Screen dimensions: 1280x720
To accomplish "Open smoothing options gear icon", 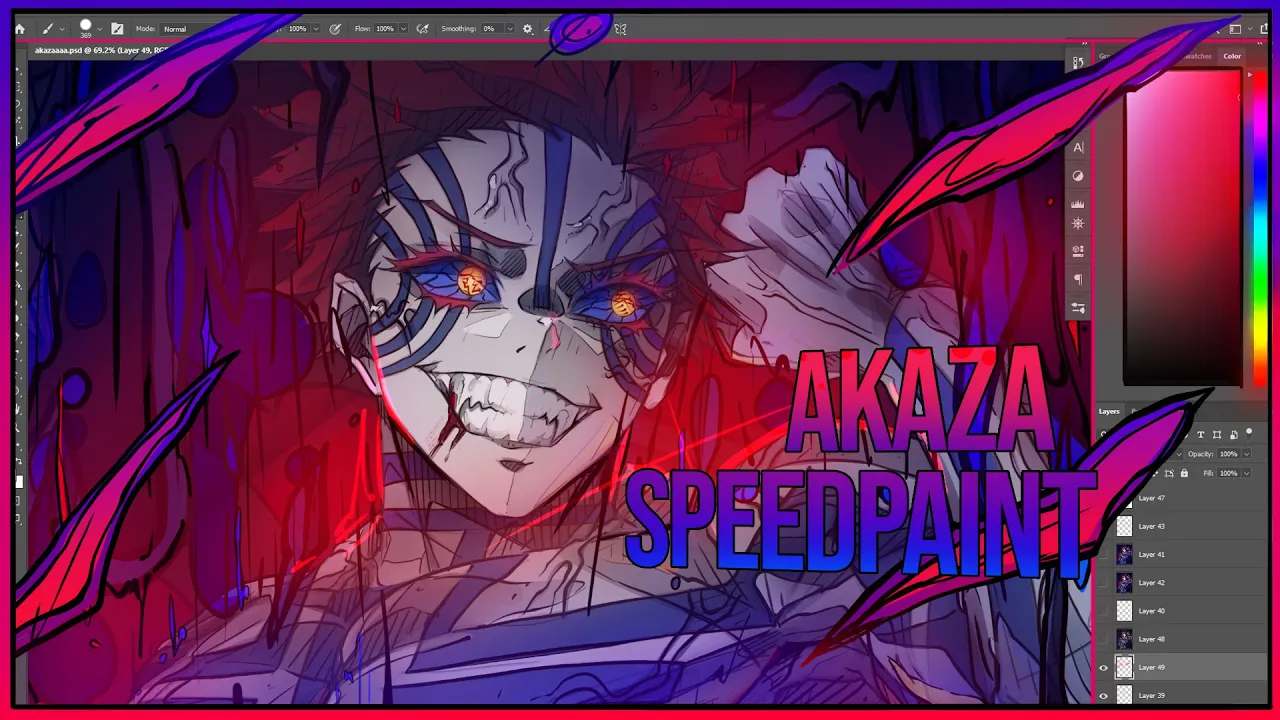I will click(x=528, y=29).
